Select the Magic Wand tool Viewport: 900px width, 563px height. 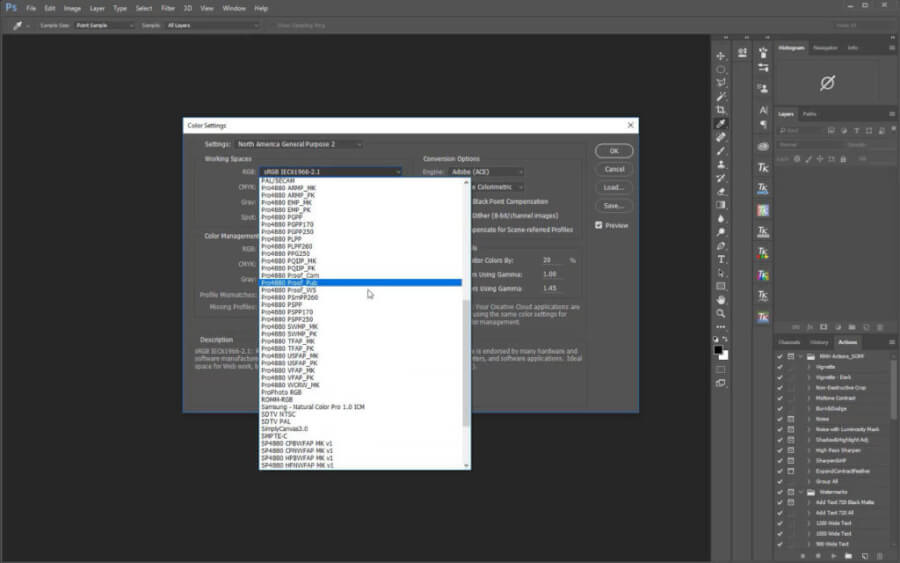pyautogui.click(x=720, y=96)
